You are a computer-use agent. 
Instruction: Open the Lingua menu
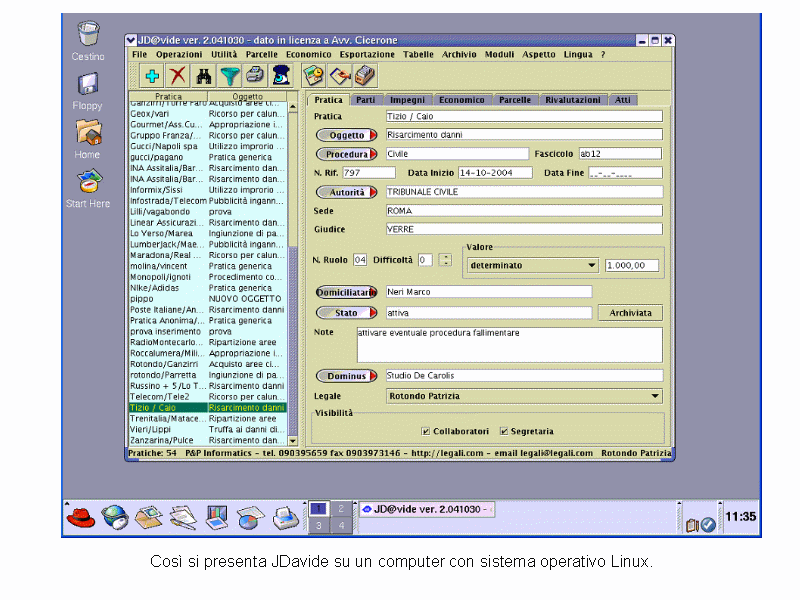pos(578,55)
